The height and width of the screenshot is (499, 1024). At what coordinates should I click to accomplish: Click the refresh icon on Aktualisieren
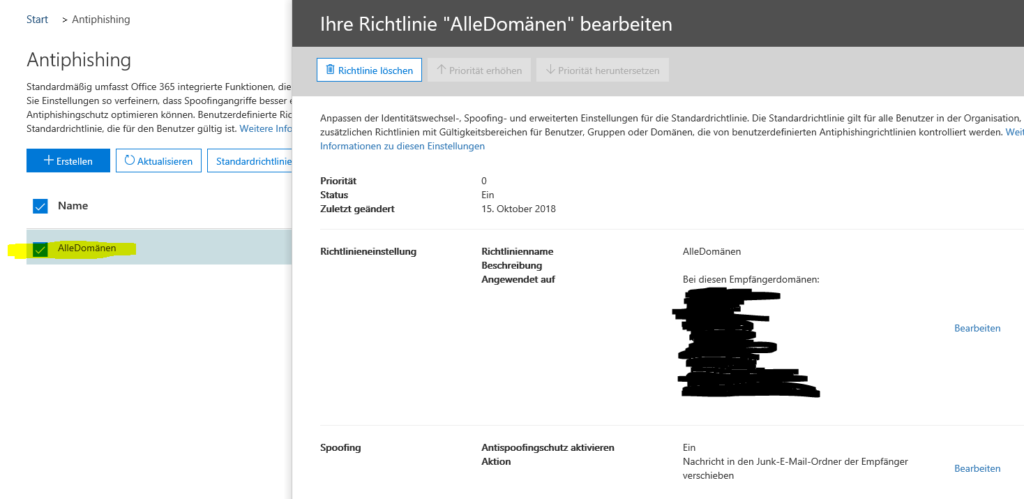click(129, 161)
